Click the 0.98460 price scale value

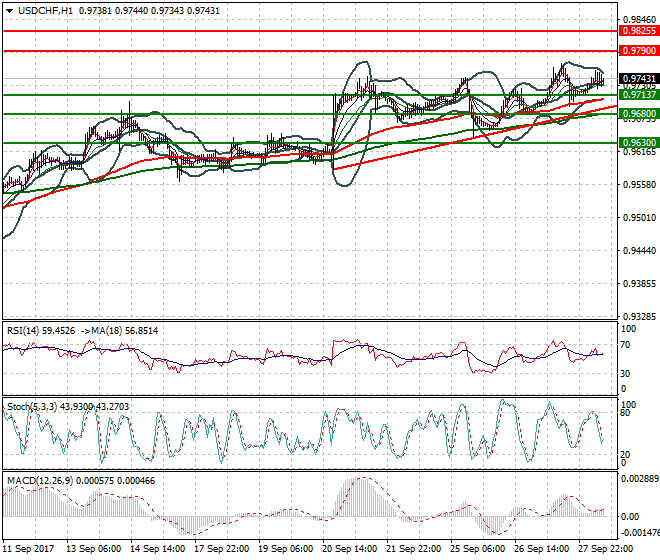(639, 20)
